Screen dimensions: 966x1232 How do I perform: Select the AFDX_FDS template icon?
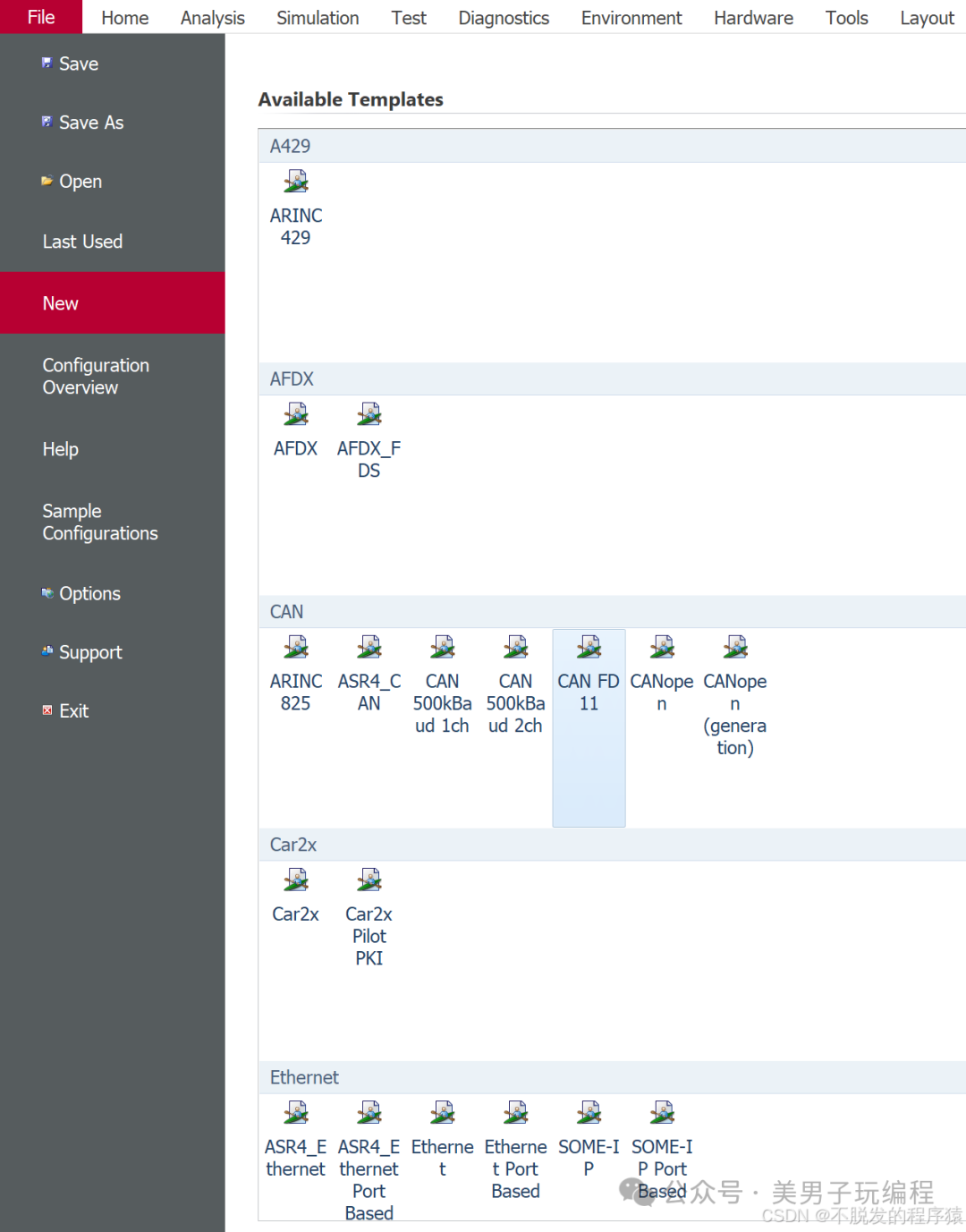[x=369, y=415]
